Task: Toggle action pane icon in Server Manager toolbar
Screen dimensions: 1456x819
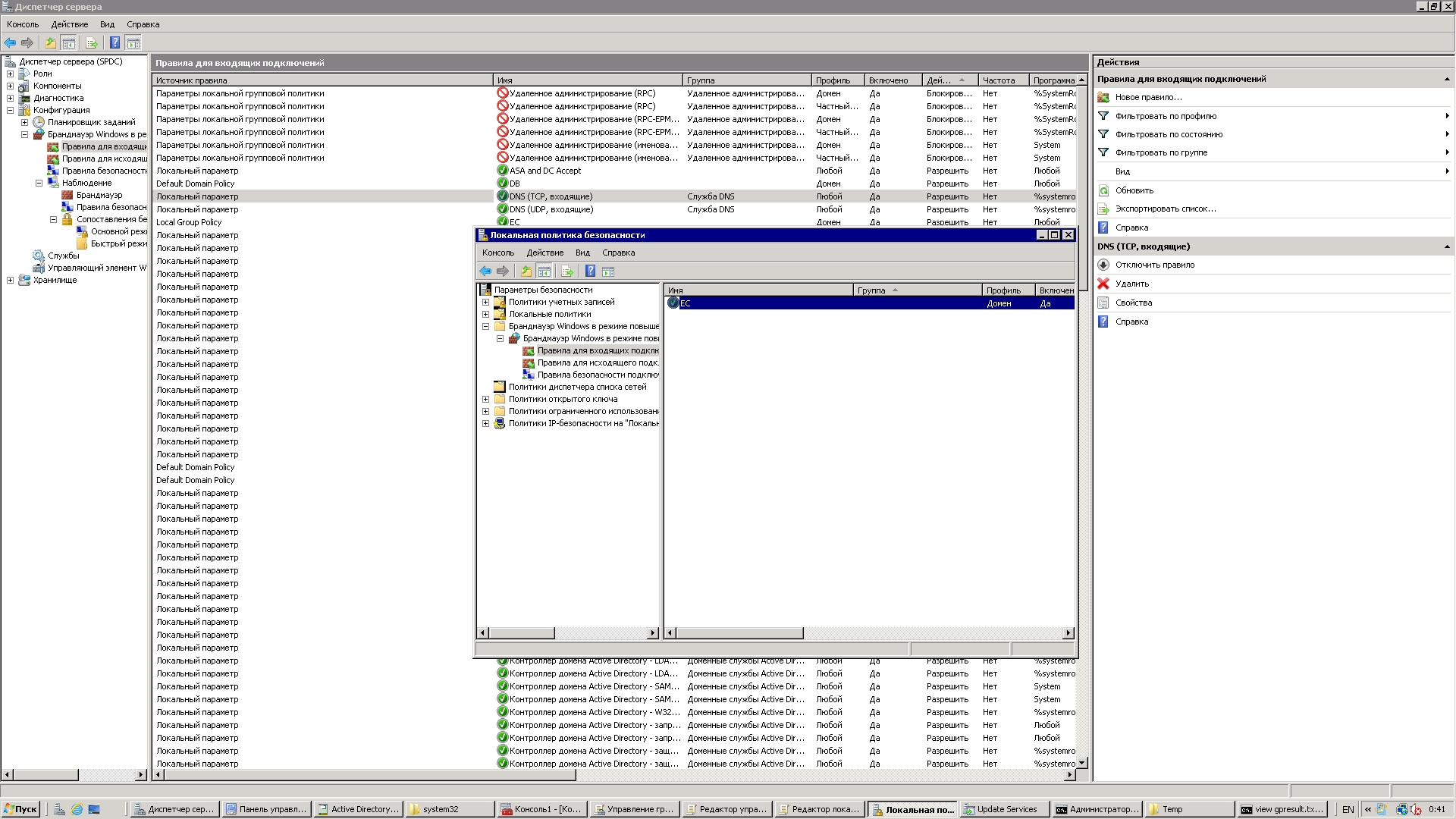Action: (x=133, y=43)
